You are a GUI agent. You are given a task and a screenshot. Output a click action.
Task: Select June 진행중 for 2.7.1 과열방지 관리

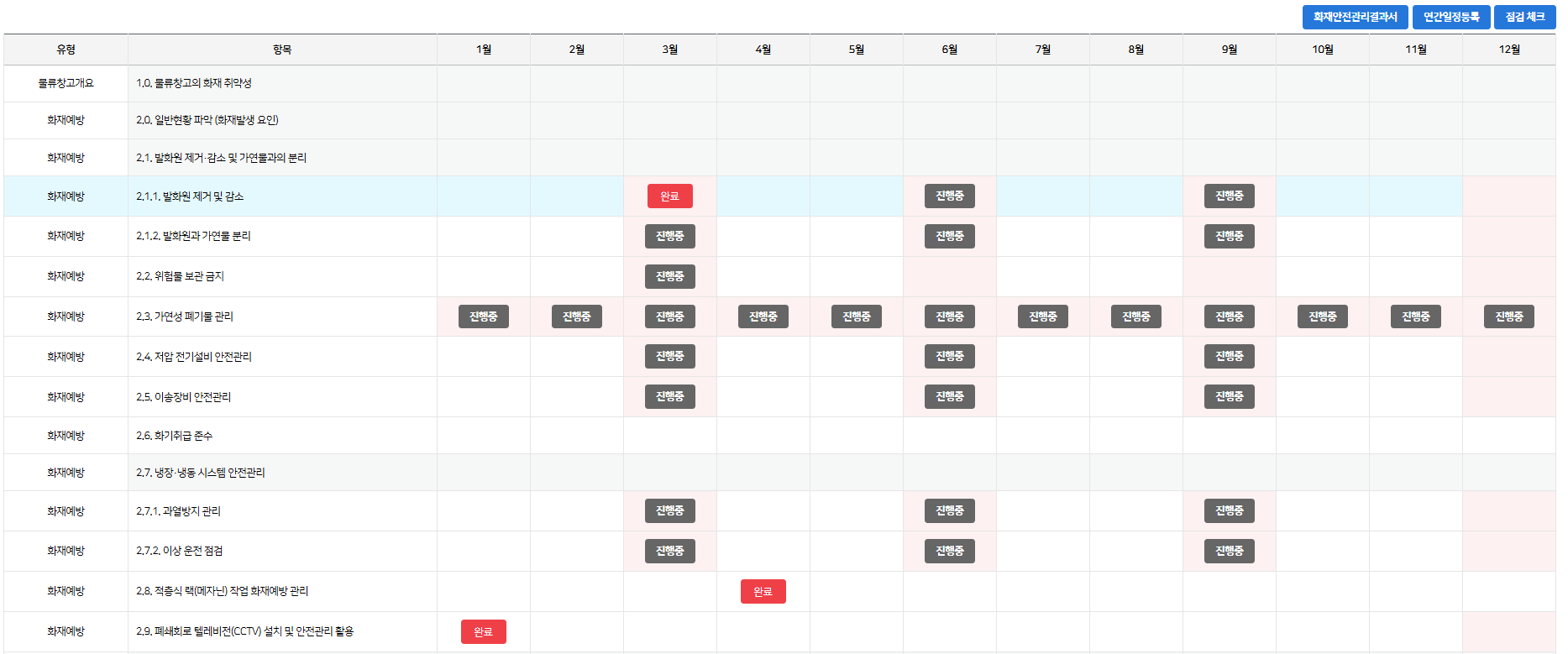(x=949, y=510)
